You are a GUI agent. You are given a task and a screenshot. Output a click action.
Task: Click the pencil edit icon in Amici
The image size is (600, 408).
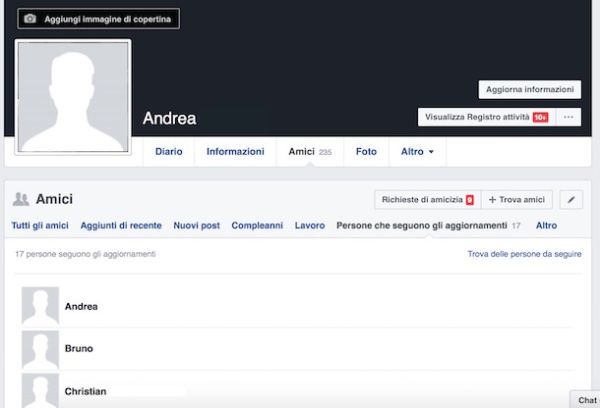(571, 200)
